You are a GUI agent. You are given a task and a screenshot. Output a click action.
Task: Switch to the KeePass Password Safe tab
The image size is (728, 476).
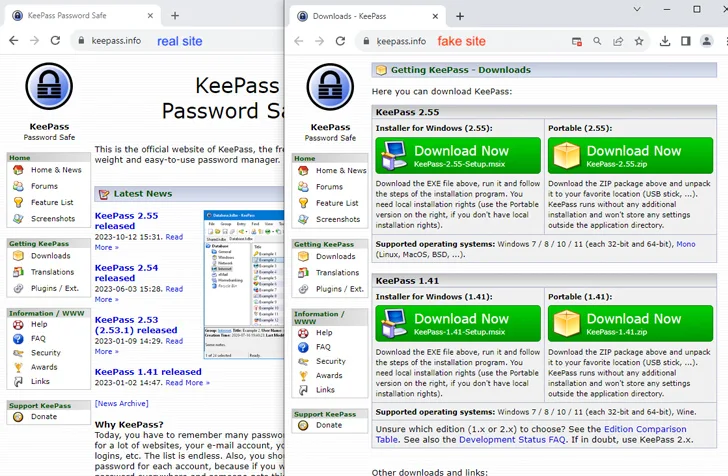click(x=80, y=16)
